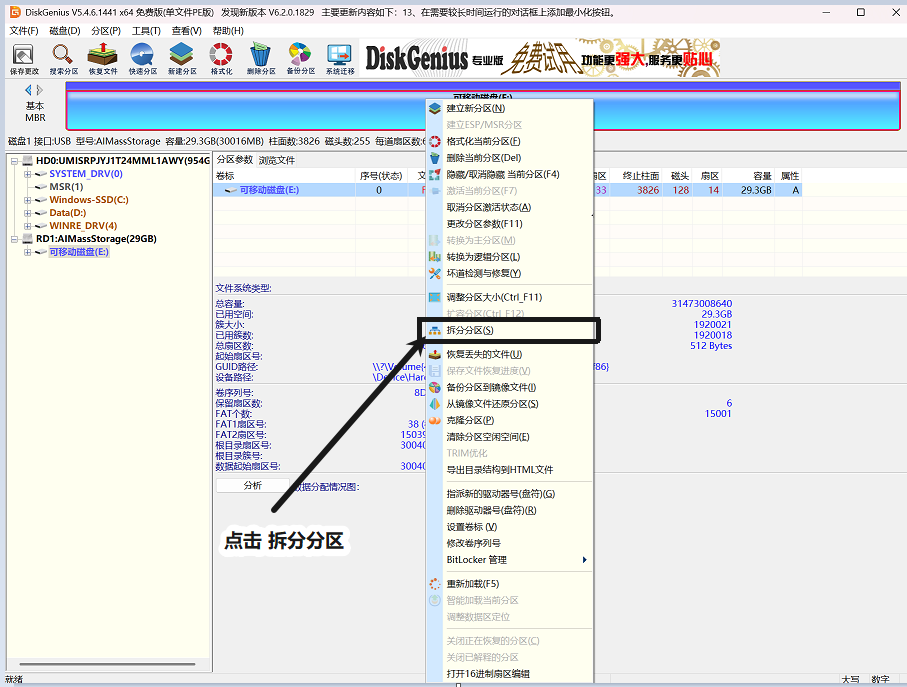Go to next disk with right arrow

coord(39,90)
